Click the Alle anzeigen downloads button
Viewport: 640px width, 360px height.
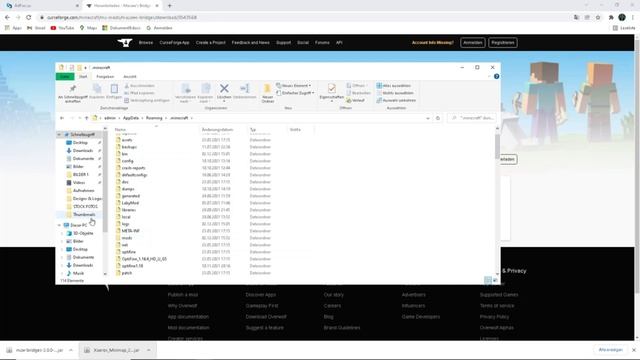pos(611,350)
